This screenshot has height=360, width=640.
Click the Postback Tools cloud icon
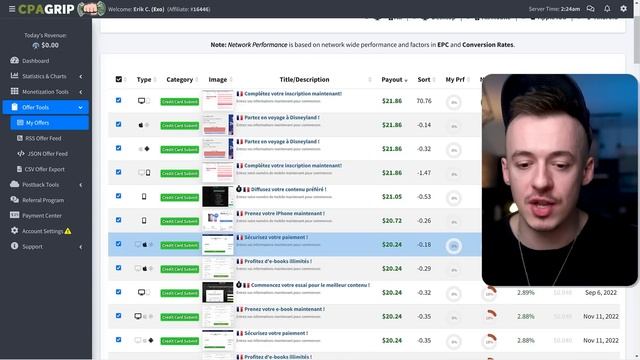pos(14,184)
